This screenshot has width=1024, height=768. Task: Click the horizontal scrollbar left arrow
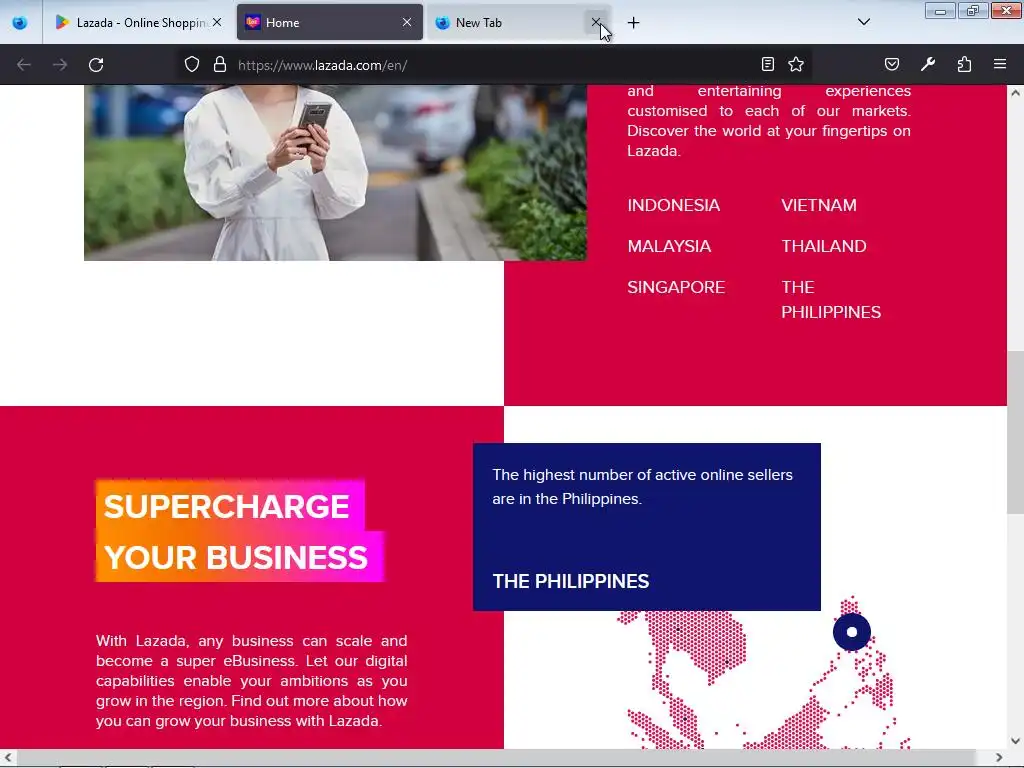[7, 757]
